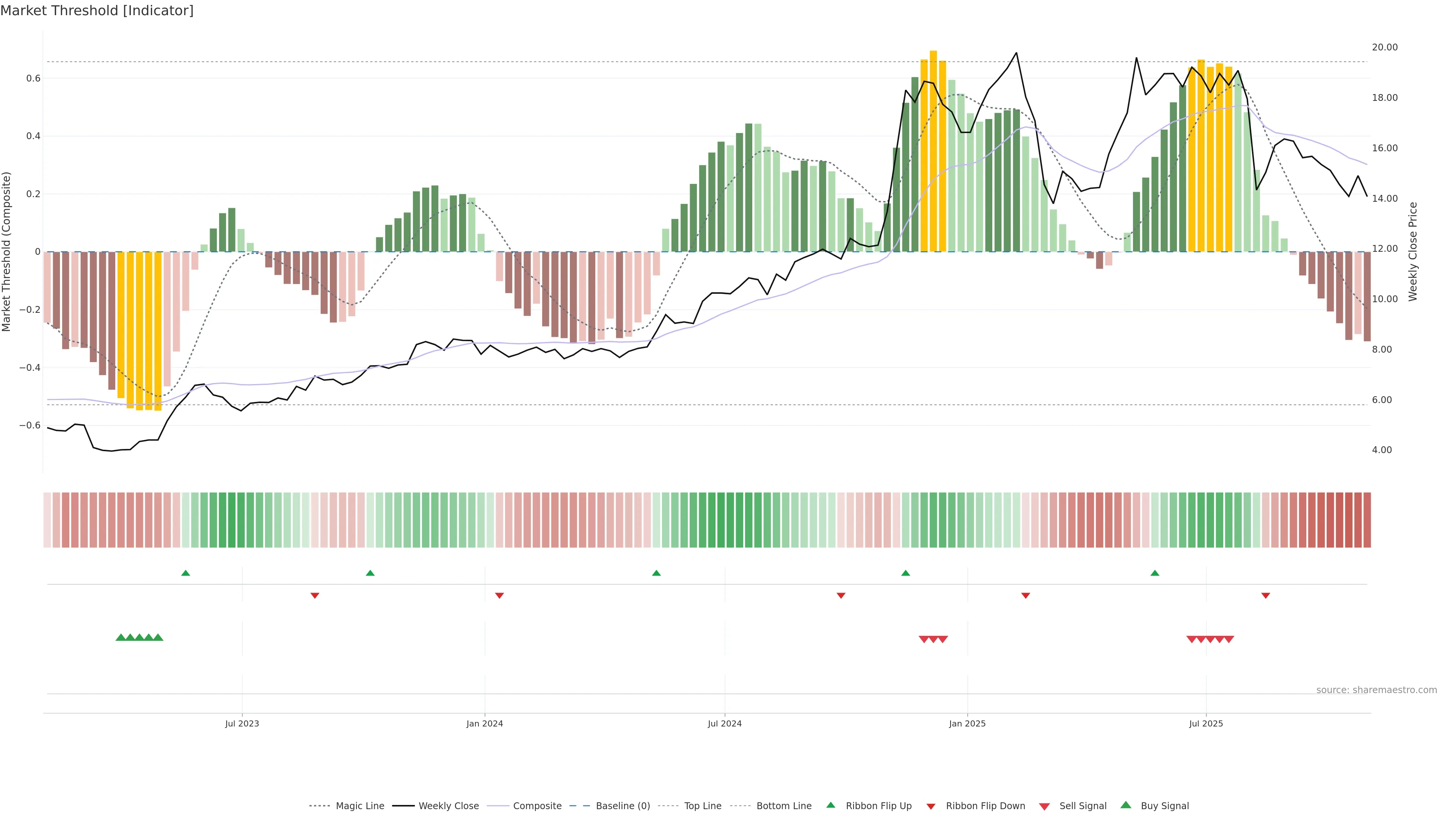1456x819 pixels.
Task: Click the Ribbon Flip Up marker before Jul 2024
Action: [x=656, y=573]
